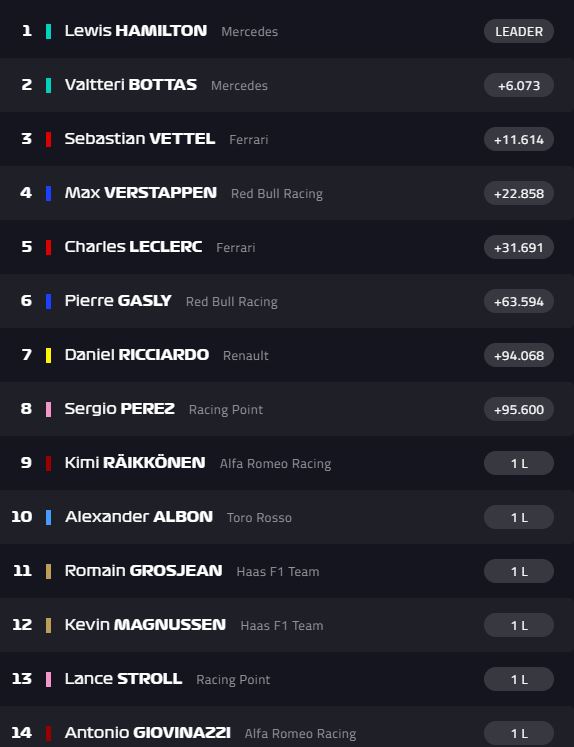Image resolution: width=574 pixels, height=747 pixels.
Task: Select Alexander ALBON driver name
Action: (139, 516)
